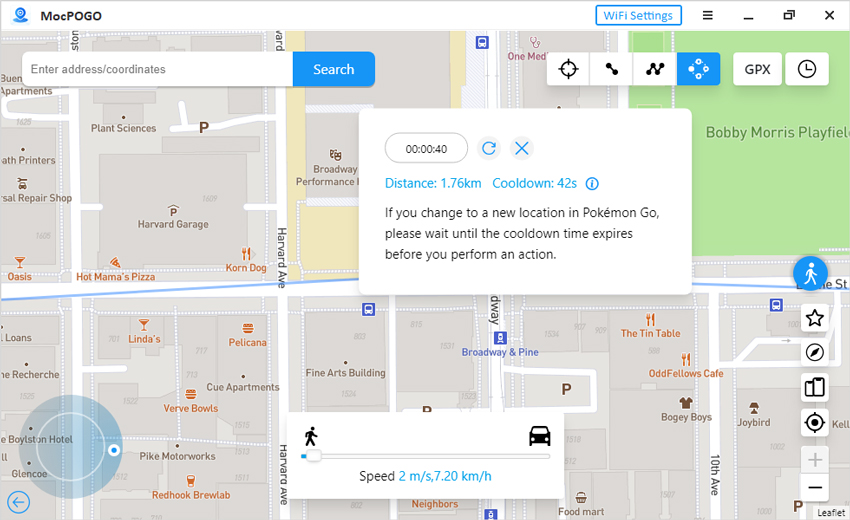Image resolution: width=850 pixels, height=520 pixels.
Task: Click the Bobby Morris Playfield label
Action: point(777,132)
